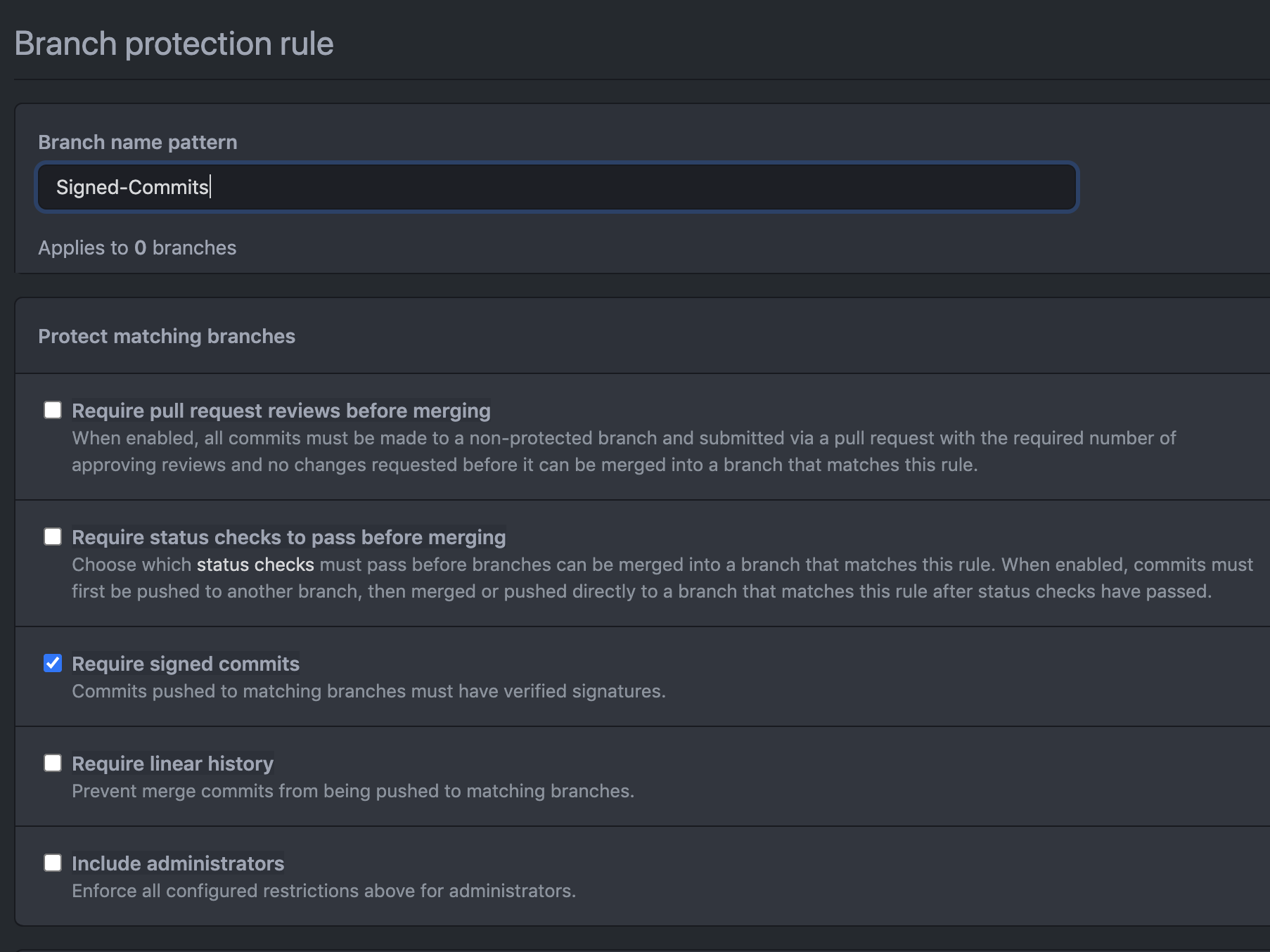
Task: Click 'Prevent merge commits from being pushed' description
Action: 353,791
